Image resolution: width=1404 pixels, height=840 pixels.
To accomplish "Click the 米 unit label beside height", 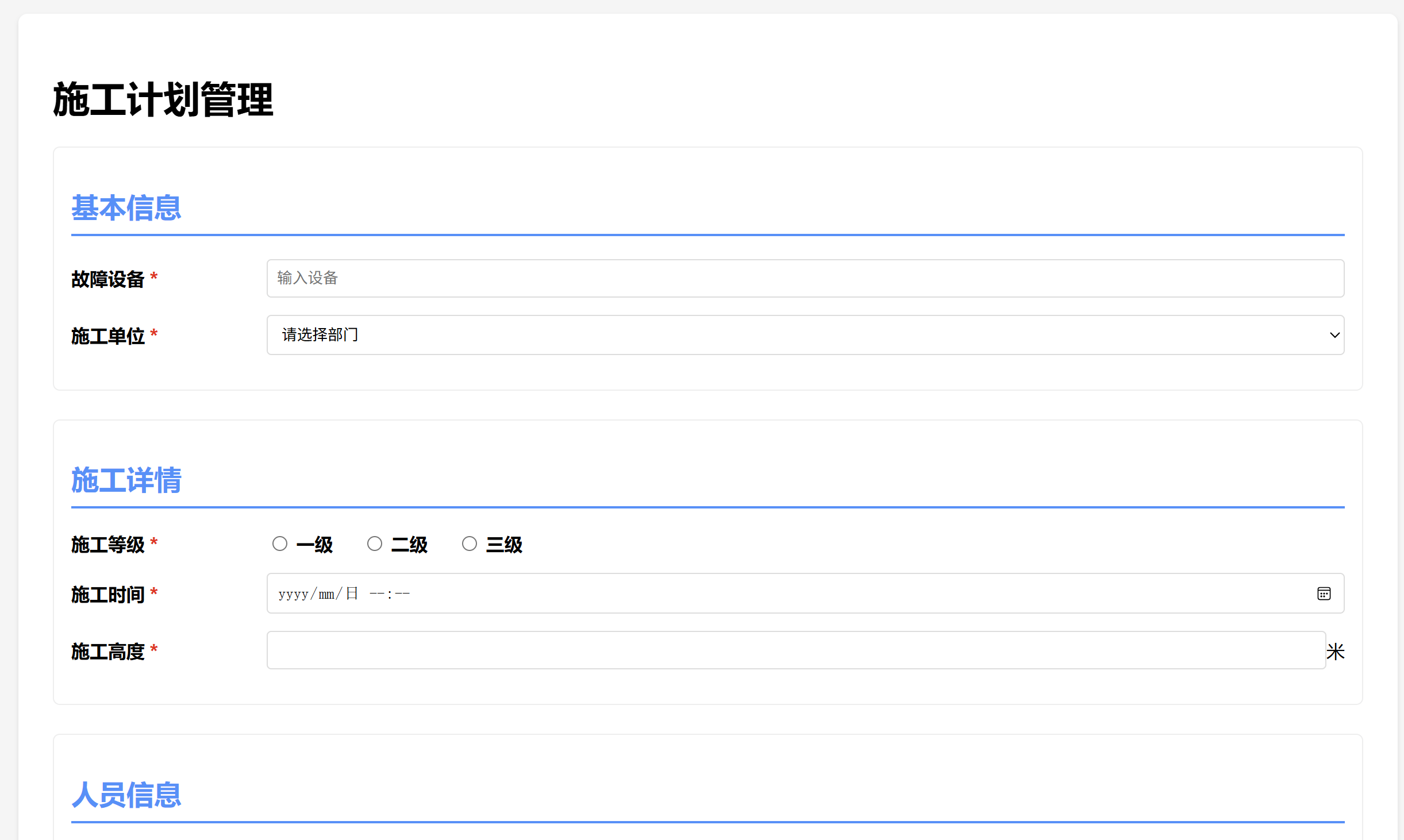I will click(1335, 652).
